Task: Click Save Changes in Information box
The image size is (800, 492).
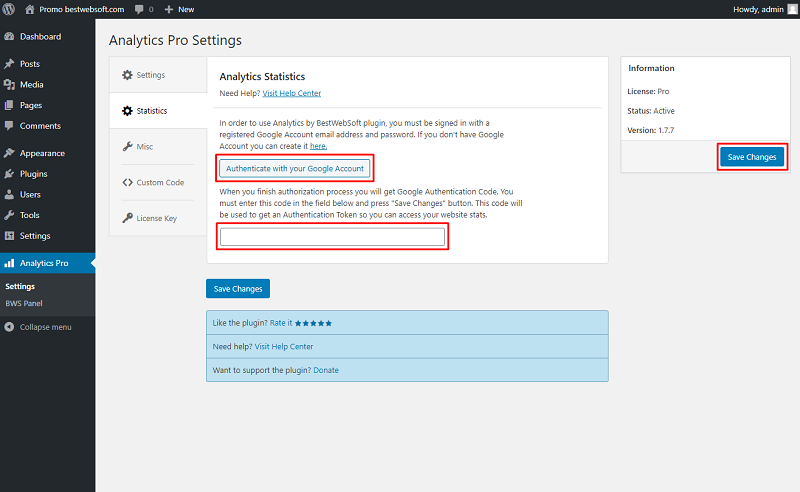Action: [x=752, y=157]
